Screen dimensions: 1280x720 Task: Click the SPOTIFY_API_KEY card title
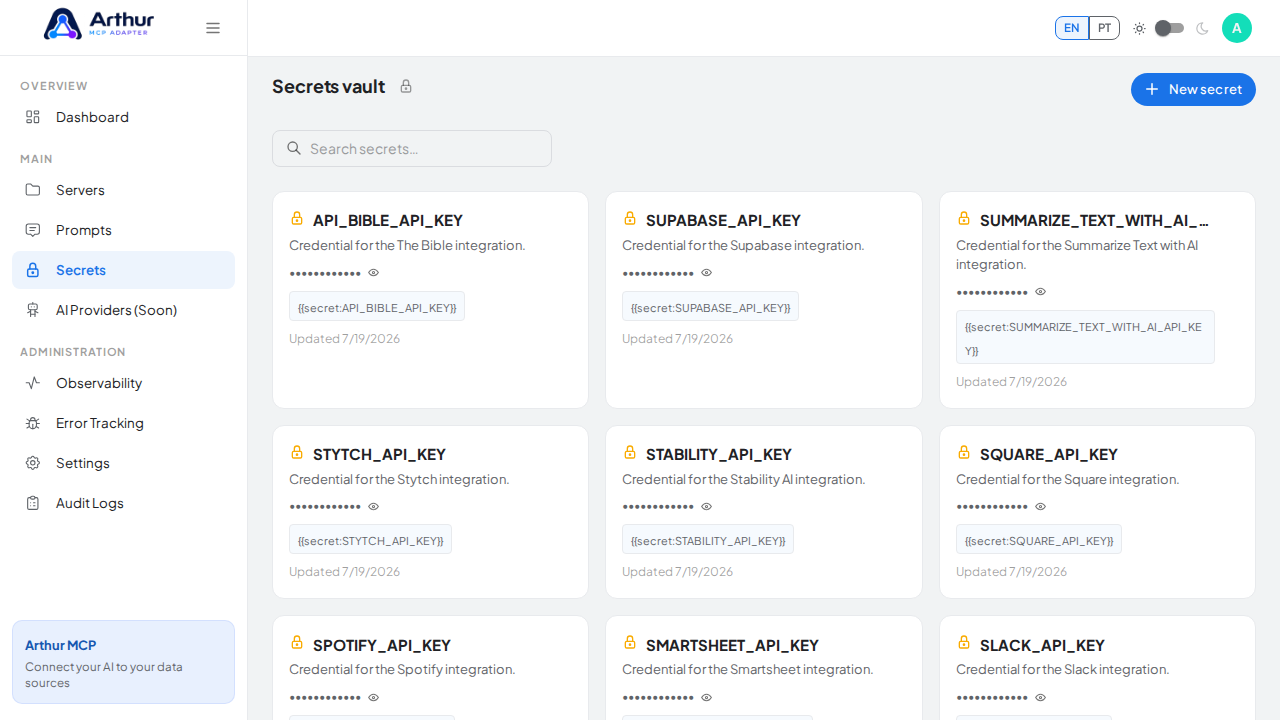pyautogui.click(x=382, y=645)
